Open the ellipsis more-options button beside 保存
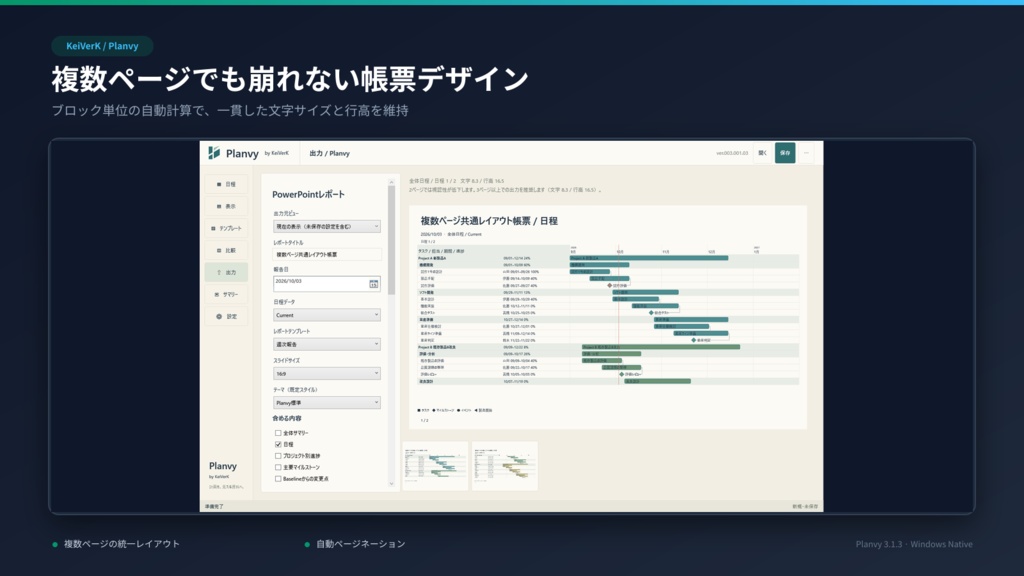 (806, 153)
